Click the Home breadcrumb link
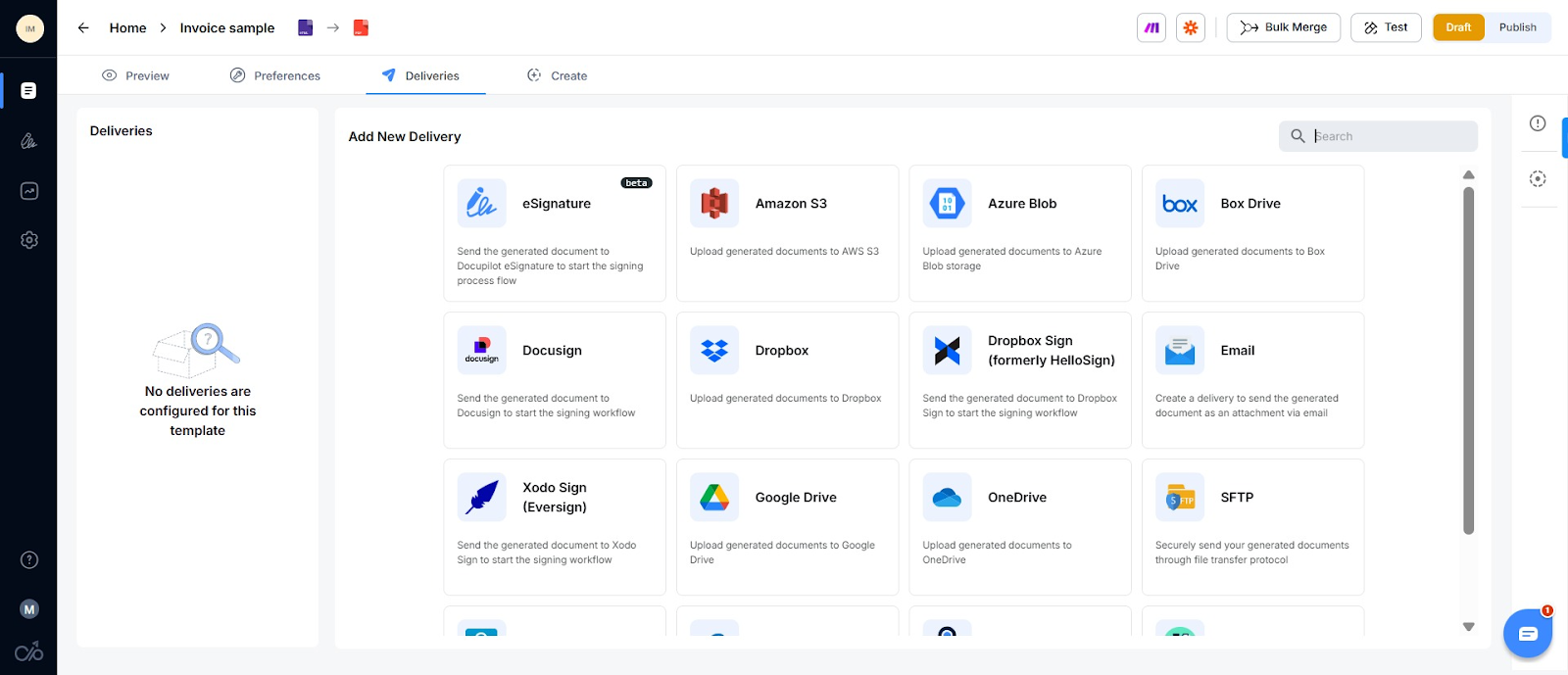1568x675 pixels. pyautogui.click(x=127, y=27)
